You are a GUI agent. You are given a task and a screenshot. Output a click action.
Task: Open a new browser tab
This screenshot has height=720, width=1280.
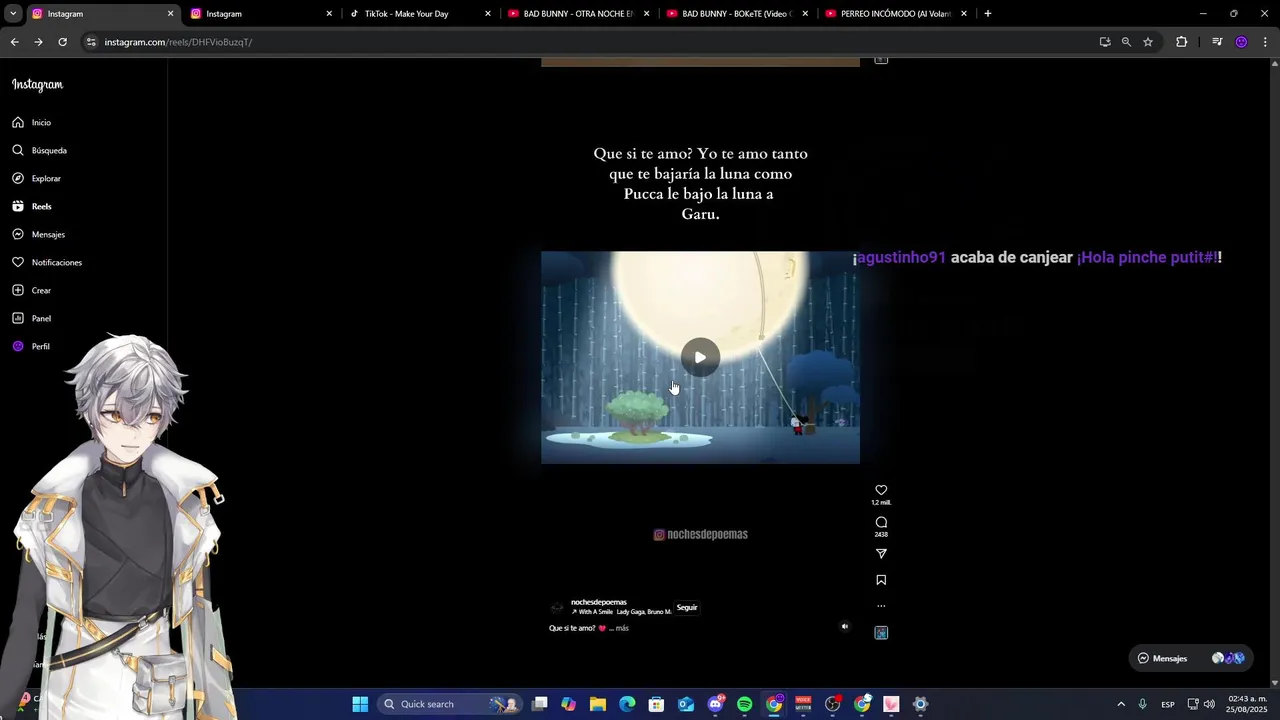pyautogui.click(x=988, y=14)
